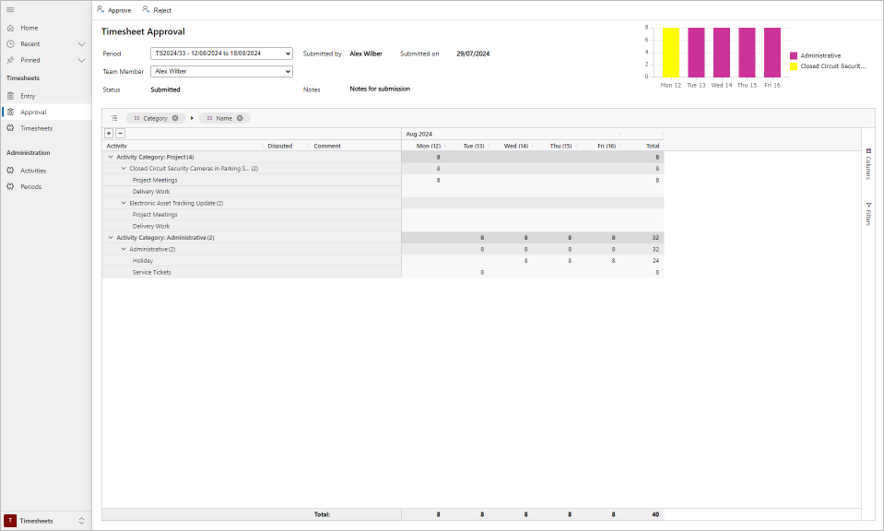Select the Service Tickets row

tap(383, 272)
